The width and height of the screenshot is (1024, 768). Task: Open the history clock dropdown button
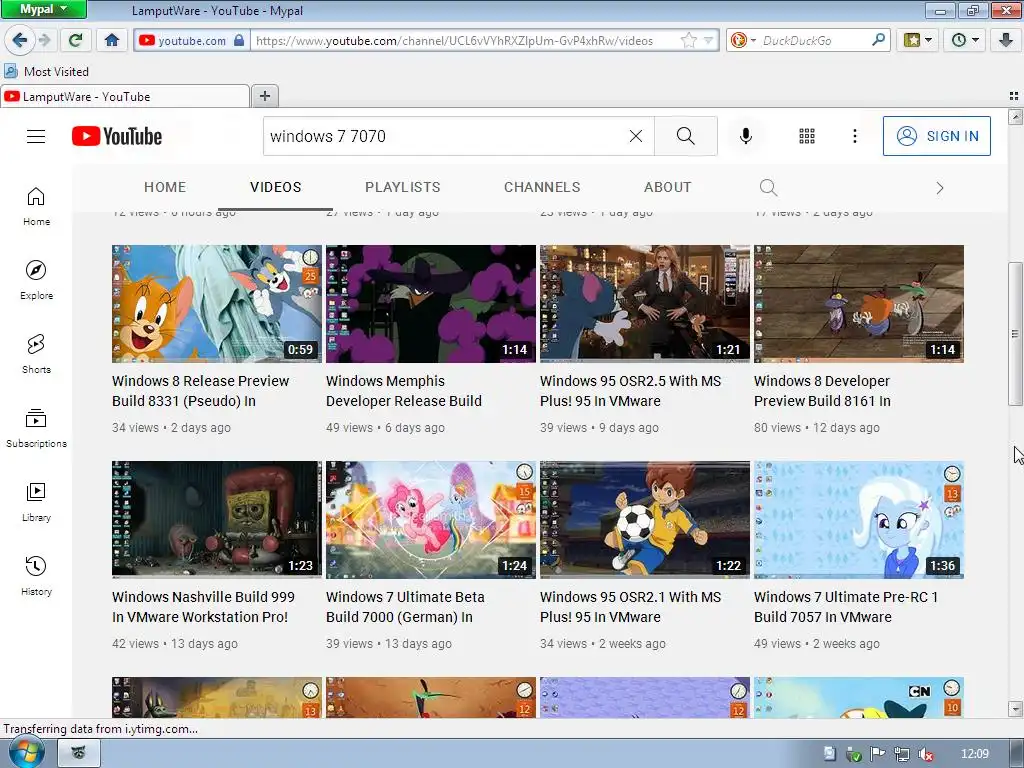click(x=965, y=40)
